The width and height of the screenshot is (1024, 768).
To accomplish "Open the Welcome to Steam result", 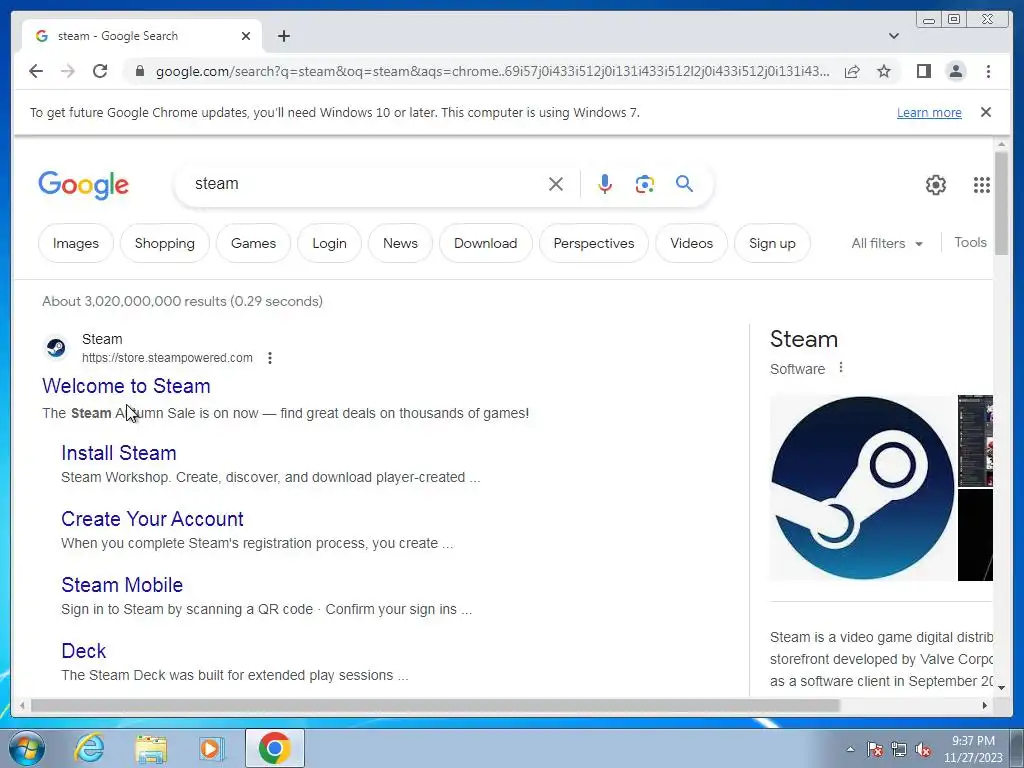I will click(126, 386).
